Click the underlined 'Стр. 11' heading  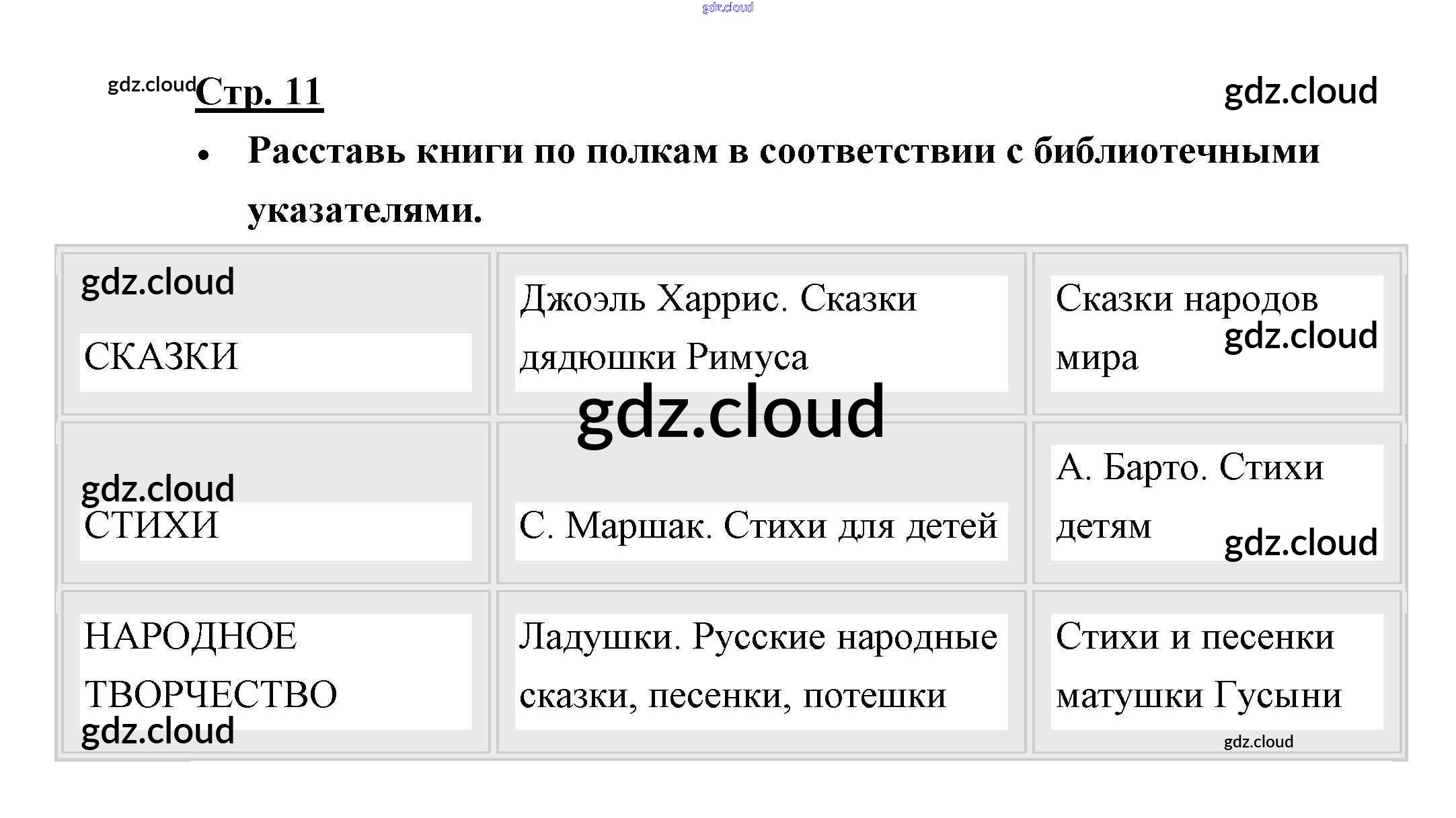click(x=259, y=92)
